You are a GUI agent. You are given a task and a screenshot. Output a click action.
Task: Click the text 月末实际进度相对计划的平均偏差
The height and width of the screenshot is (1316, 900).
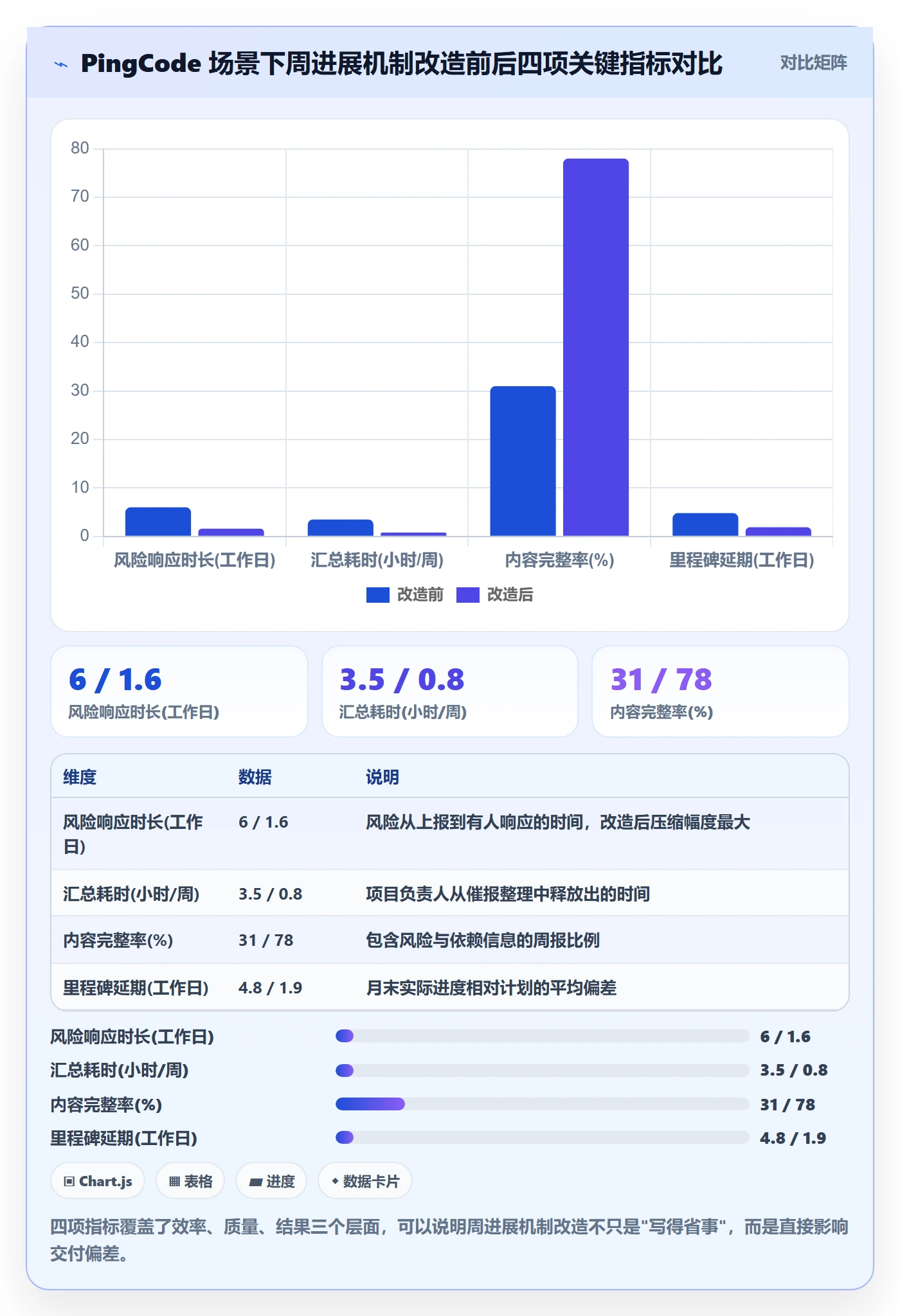pos(491,988)
